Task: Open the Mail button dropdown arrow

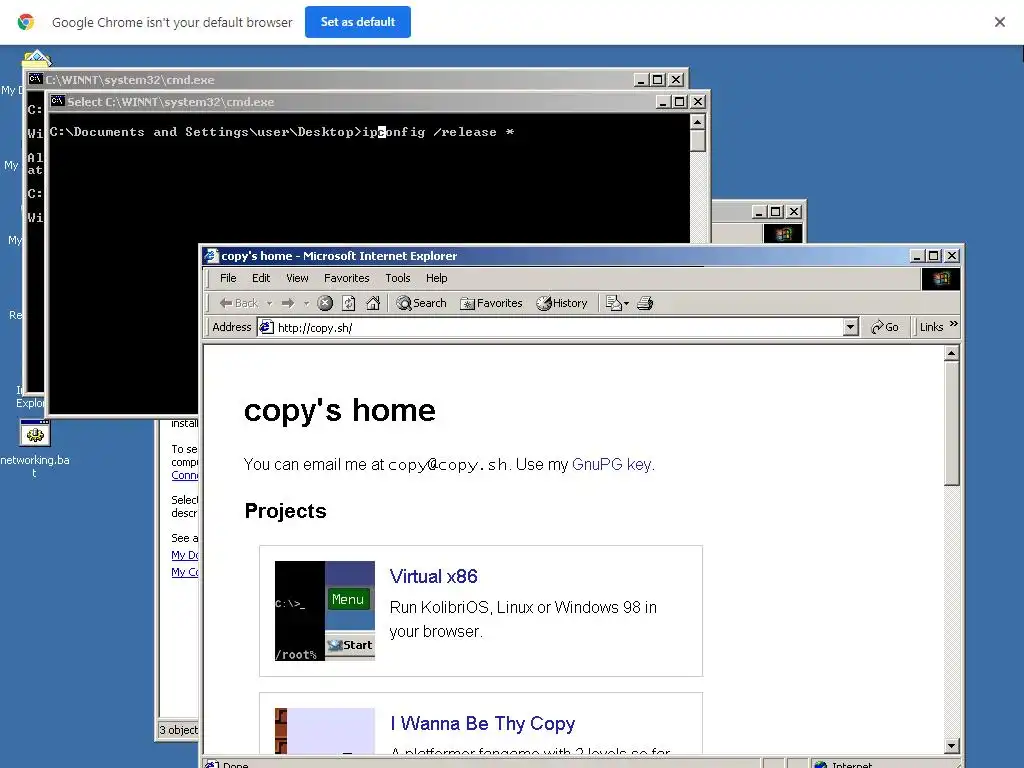Action: click(x=626, y=304)
